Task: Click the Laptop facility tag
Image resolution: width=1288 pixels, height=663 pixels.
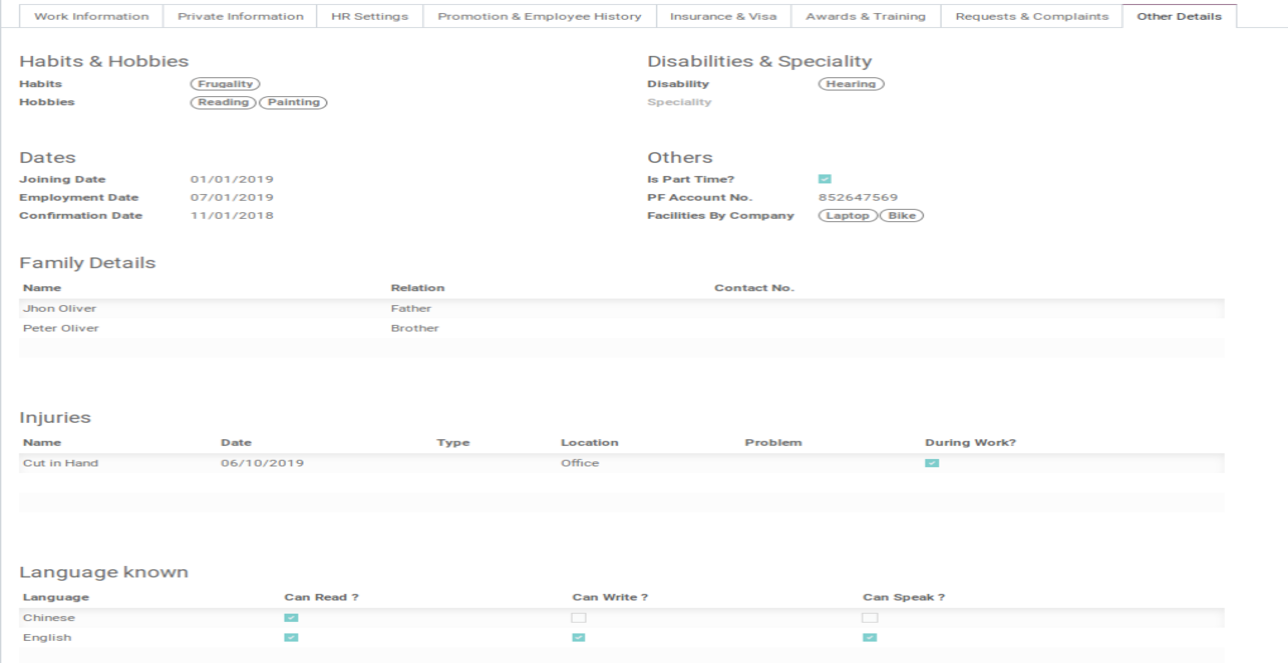Action: pyautogui.click(x=847, y=216)
